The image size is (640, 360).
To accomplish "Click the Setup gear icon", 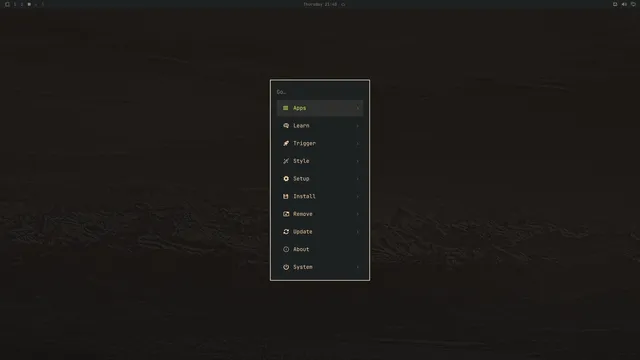I will pyautogui.click(x=286, y=179).
